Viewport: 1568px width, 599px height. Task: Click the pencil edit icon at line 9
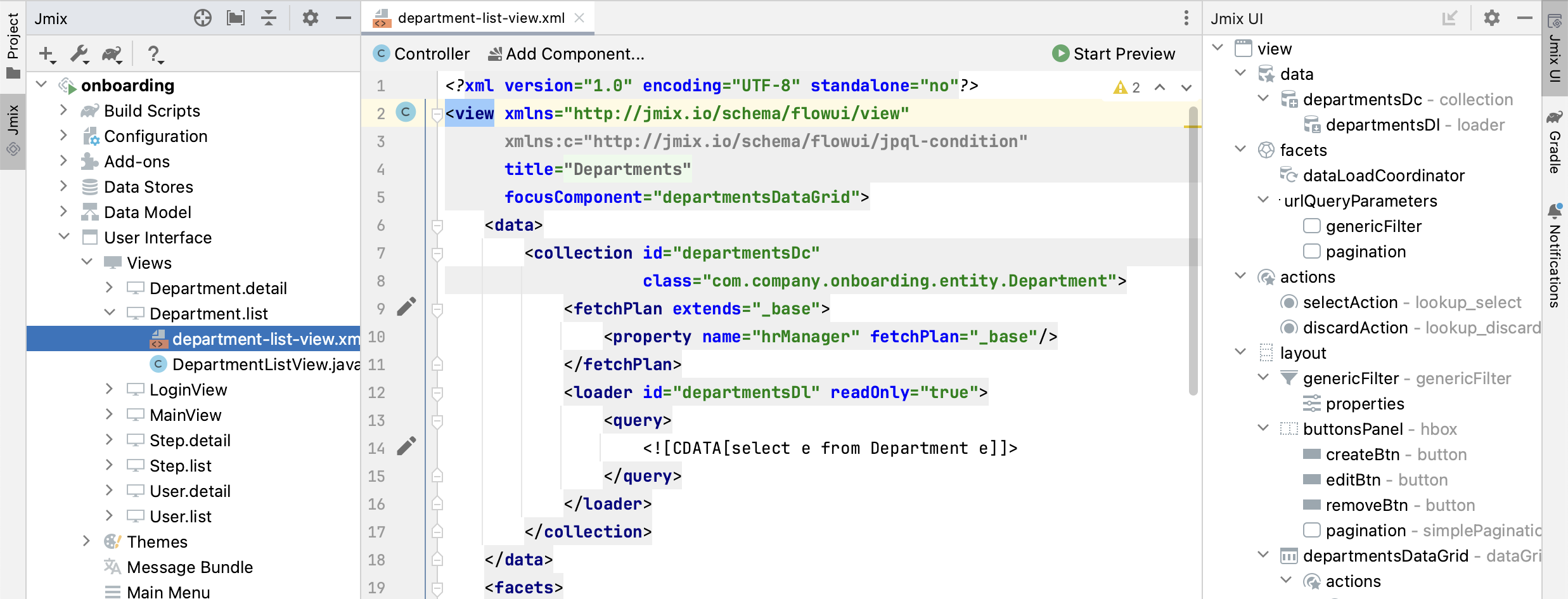click(x=406, y=306)
